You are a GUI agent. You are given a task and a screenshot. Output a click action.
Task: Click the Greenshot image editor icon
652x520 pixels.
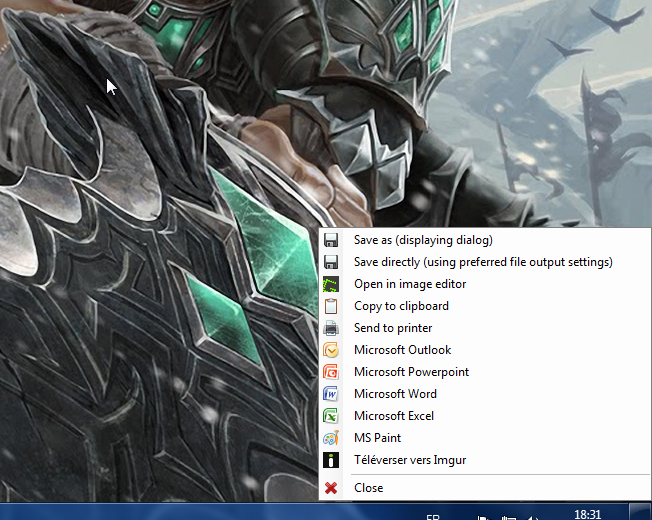[x=331, y=284]
